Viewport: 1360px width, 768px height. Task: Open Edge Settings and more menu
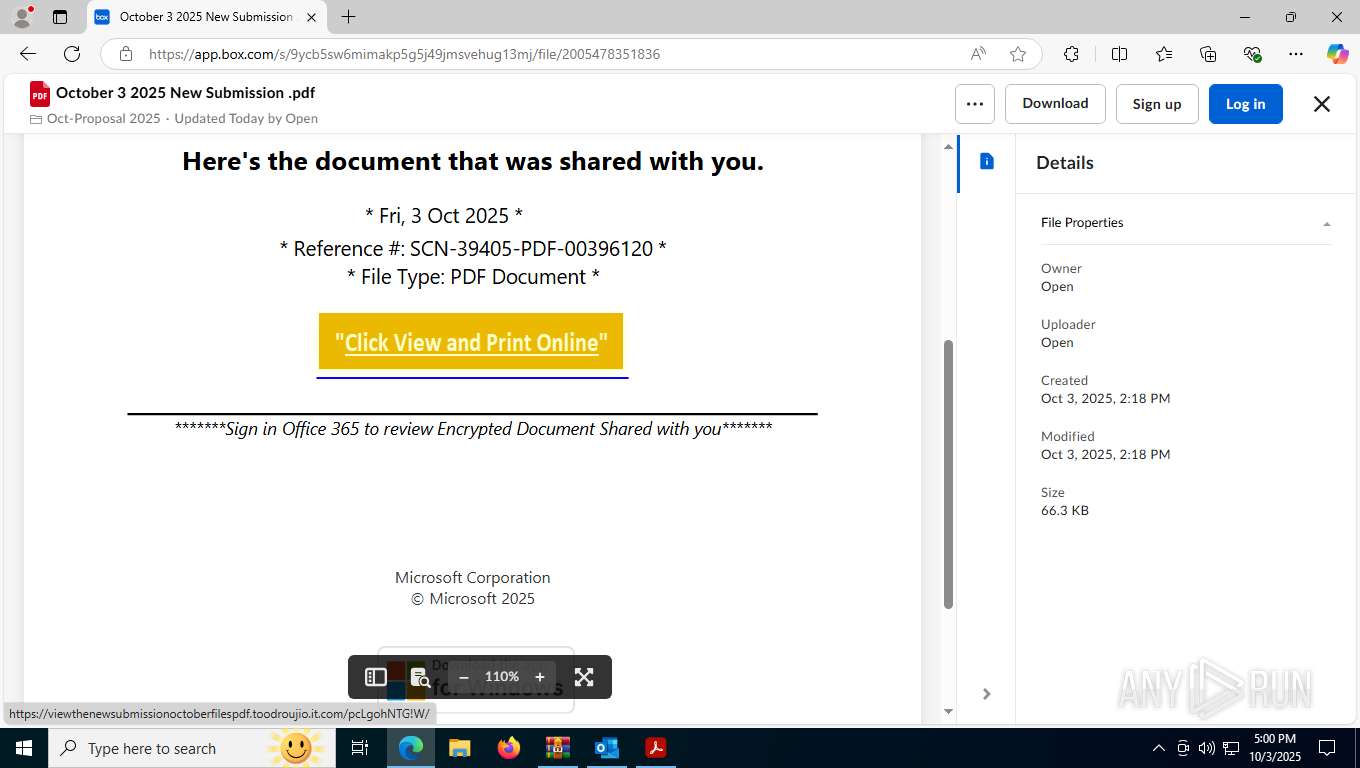(x=1296, y=54)
